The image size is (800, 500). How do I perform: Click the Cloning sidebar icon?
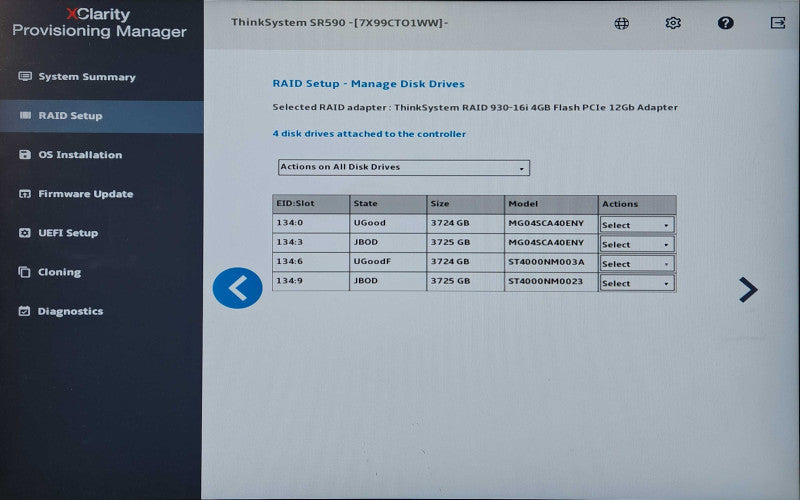pos(24,272)
